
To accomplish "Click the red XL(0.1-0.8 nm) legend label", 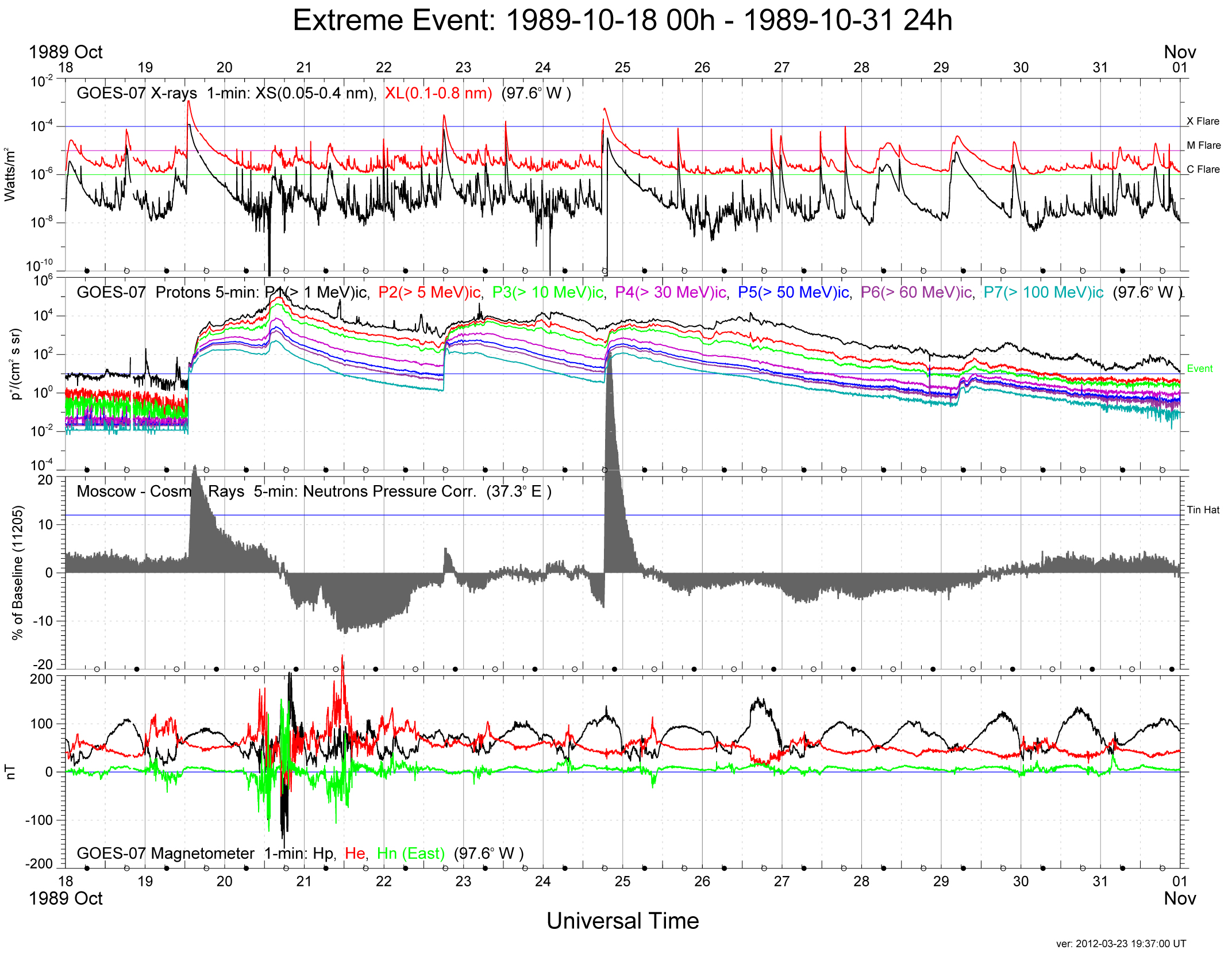I will 438,93.
